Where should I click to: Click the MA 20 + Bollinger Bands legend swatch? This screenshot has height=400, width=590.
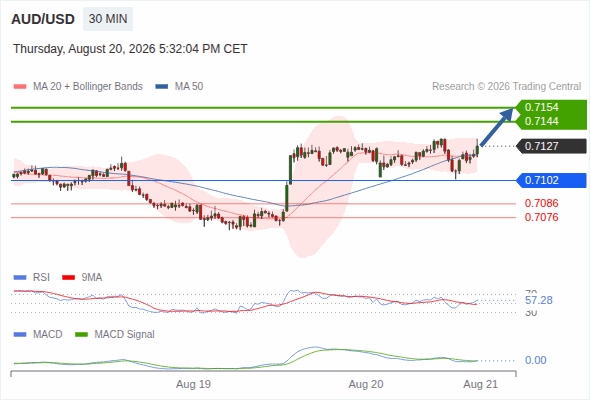tap(20, 87)
